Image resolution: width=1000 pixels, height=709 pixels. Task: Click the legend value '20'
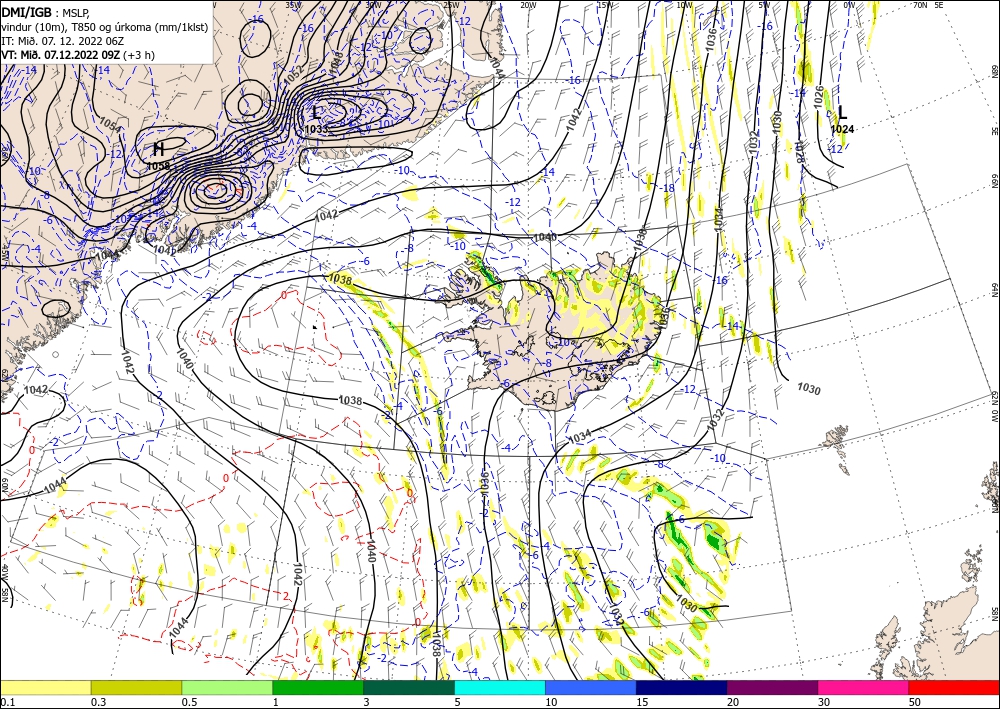tap(733, 702)
